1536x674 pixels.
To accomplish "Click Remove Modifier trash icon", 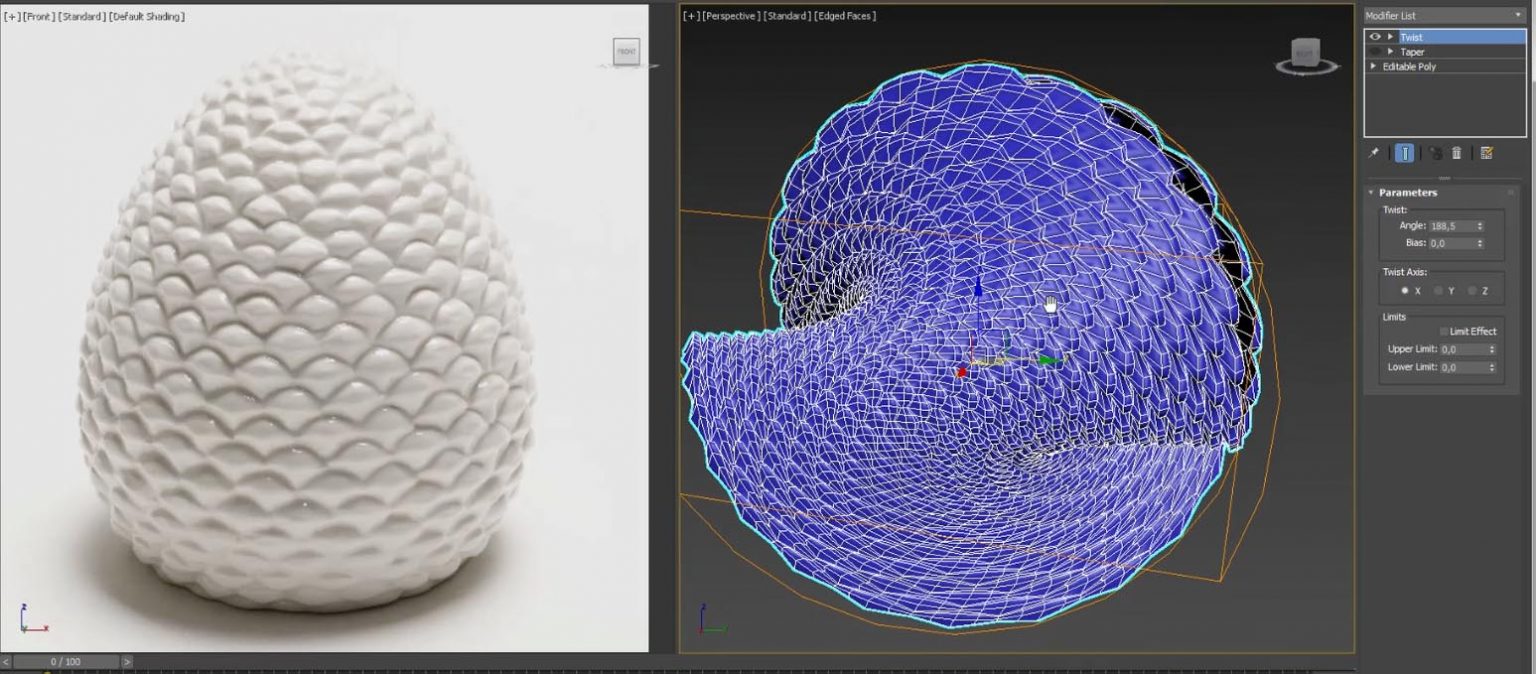I will tap(1457, 153).
